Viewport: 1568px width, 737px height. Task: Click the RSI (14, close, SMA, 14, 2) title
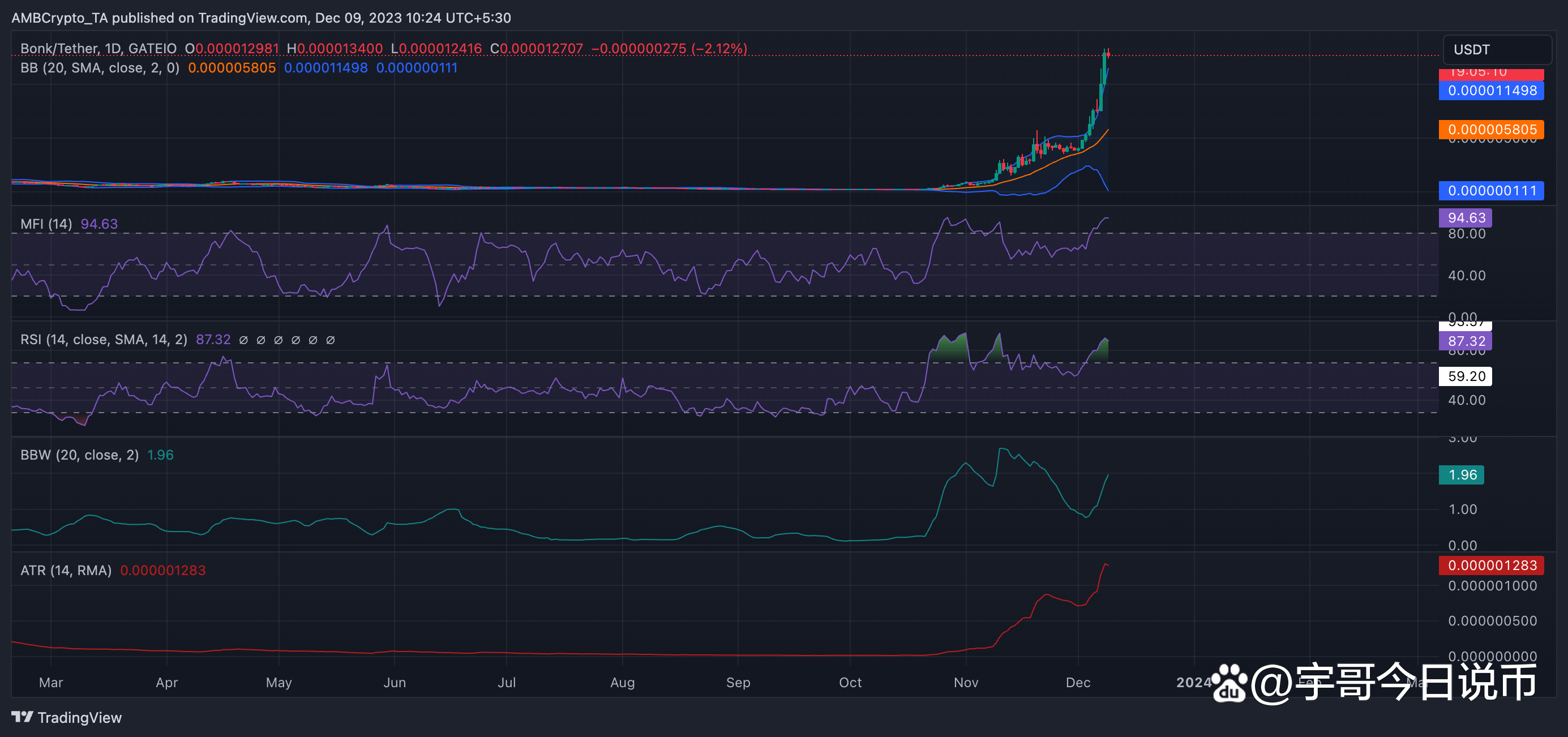104,340
